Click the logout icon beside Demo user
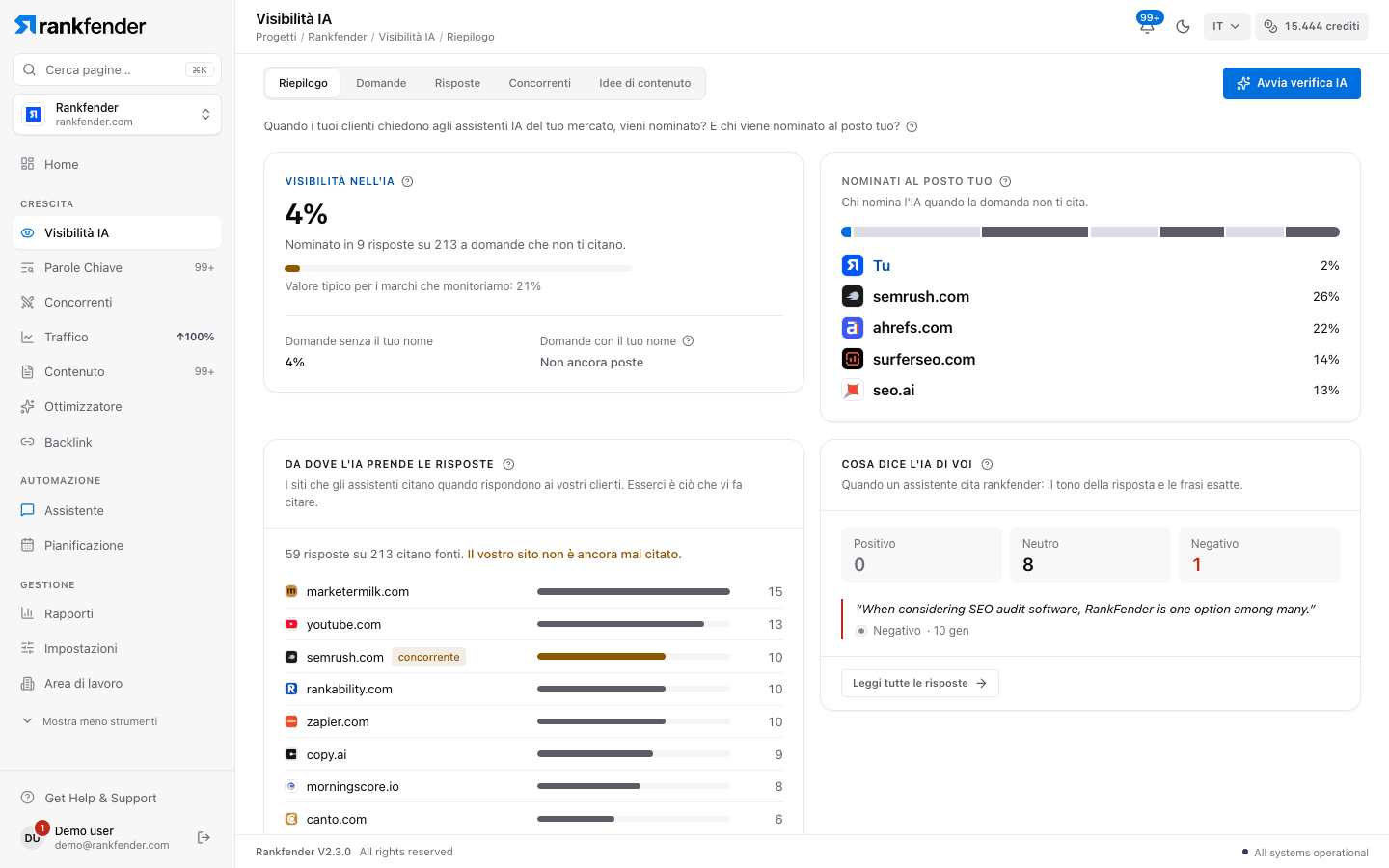Viewport: 1389px width, 868px height. 204,837
